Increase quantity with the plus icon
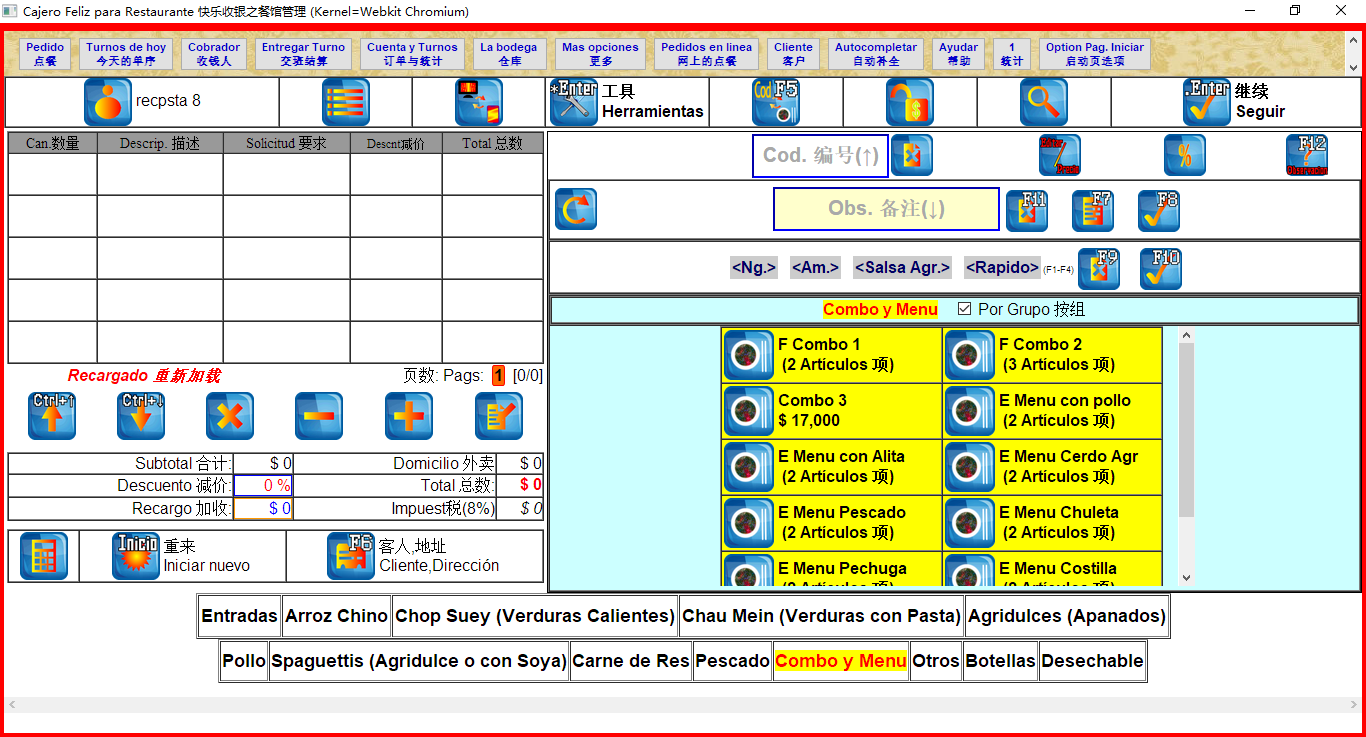Screen dimensions: 1366x737 pos(409,416)
